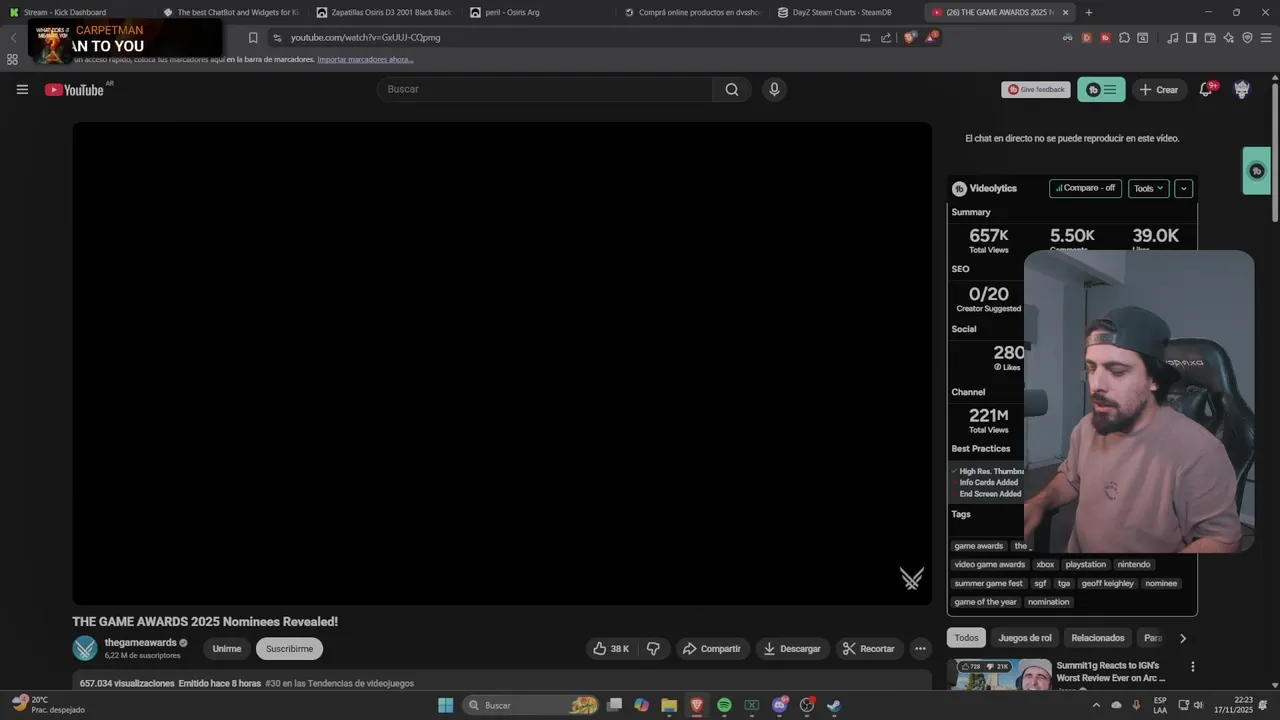Open the green TubeBuddy menu button
1280x720 pixels.
click(1101, 89)
